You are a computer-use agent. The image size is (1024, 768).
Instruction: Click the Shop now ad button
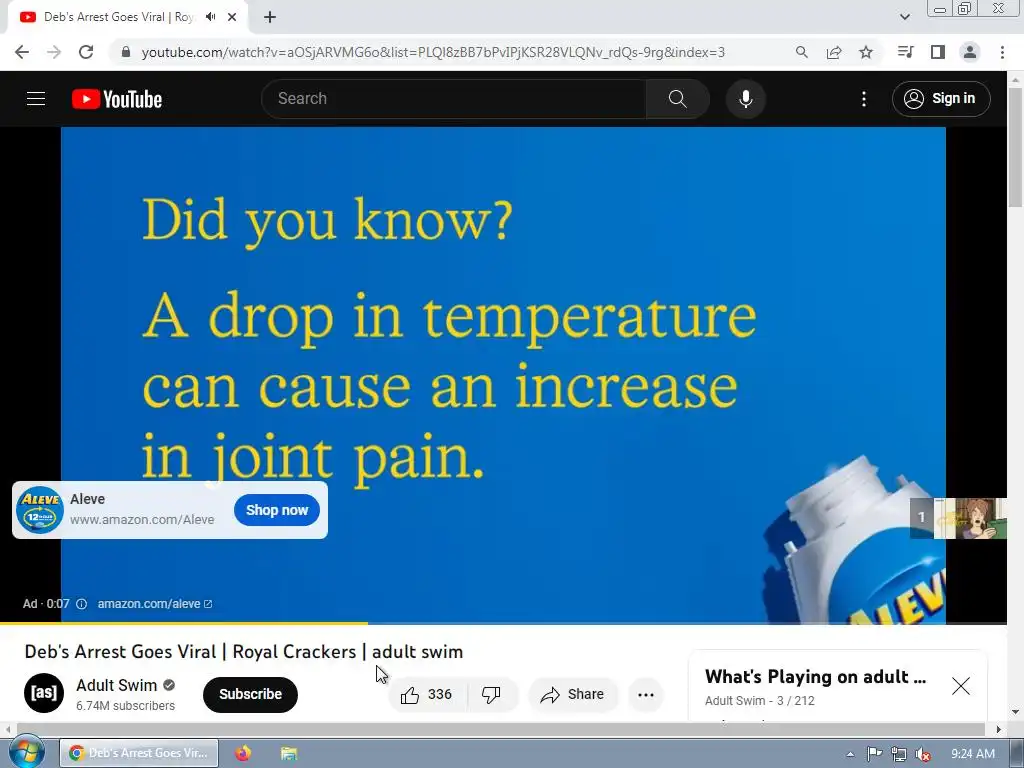pyautogui.click(x=277, y=510)
